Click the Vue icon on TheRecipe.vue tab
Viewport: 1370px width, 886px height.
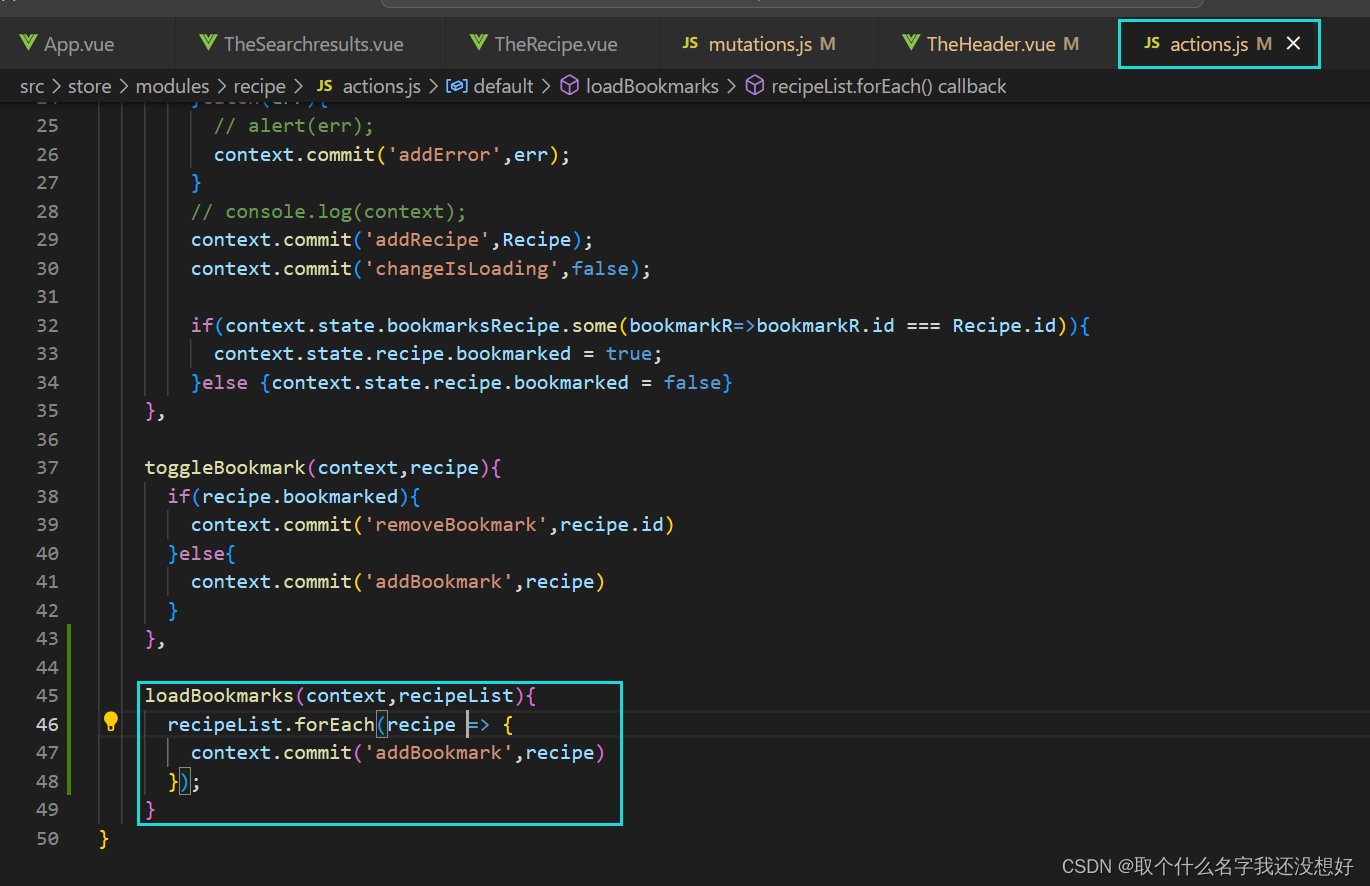click(x=478, y=43)
